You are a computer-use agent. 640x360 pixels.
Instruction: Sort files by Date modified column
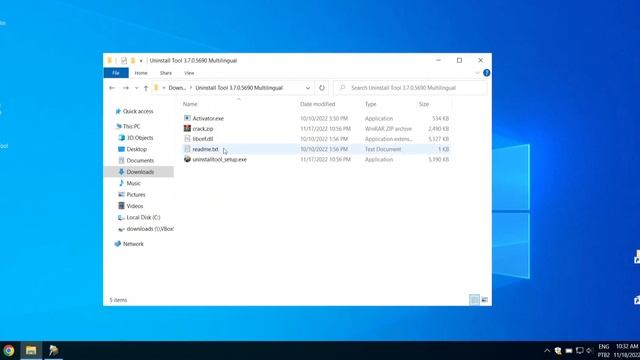(x=318, y=104)
